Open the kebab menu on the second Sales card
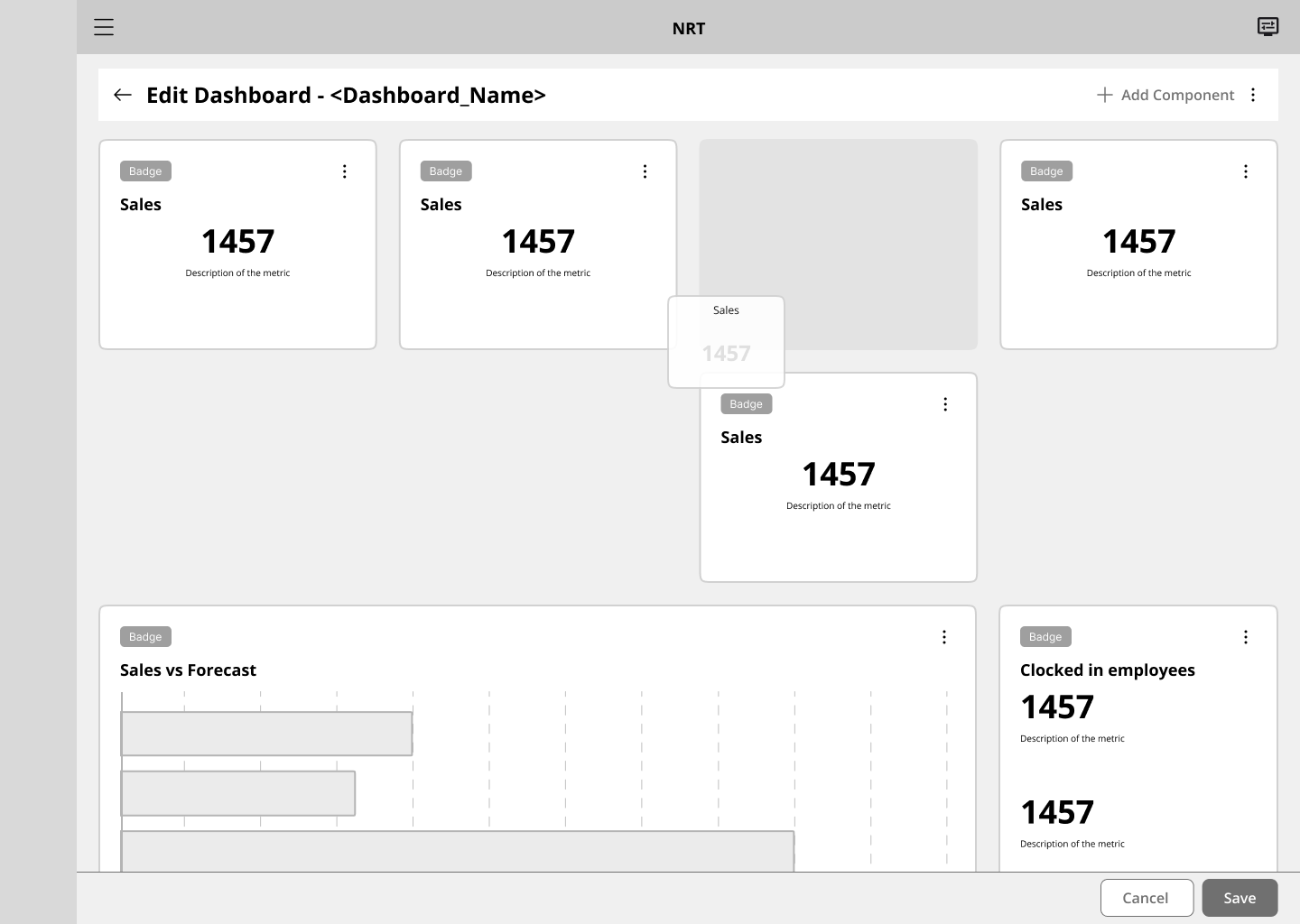Screen dimensions: 1300x924 pos(645,171)
